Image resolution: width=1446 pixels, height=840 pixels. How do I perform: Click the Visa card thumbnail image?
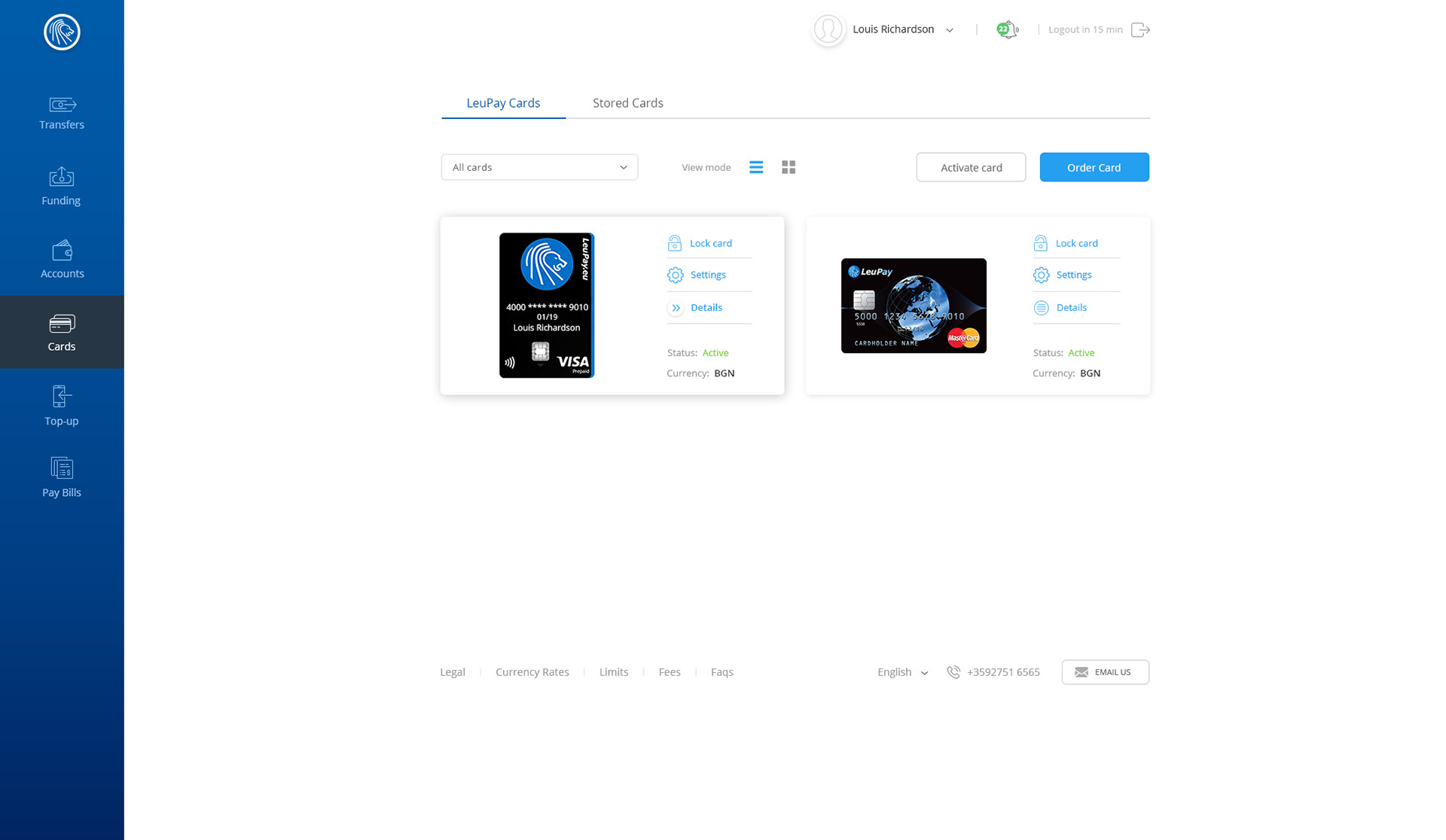pos(547,305)
